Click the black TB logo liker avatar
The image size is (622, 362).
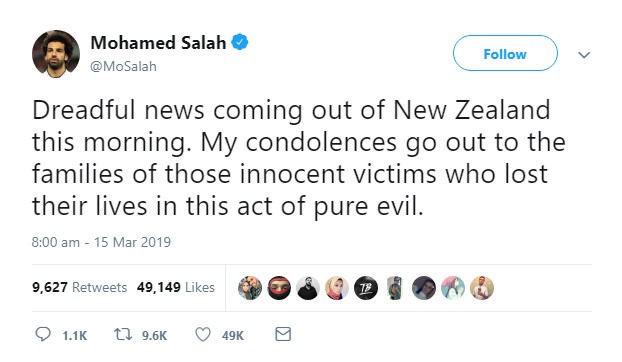(x=366, y=288)
